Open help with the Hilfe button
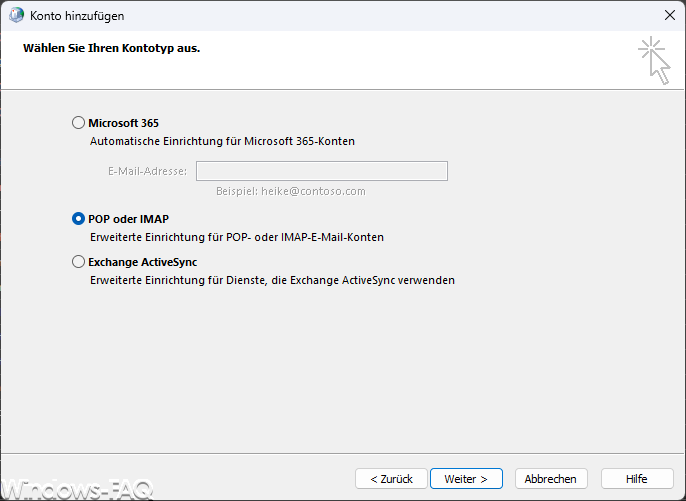686x501 pixels. [637, 479]
